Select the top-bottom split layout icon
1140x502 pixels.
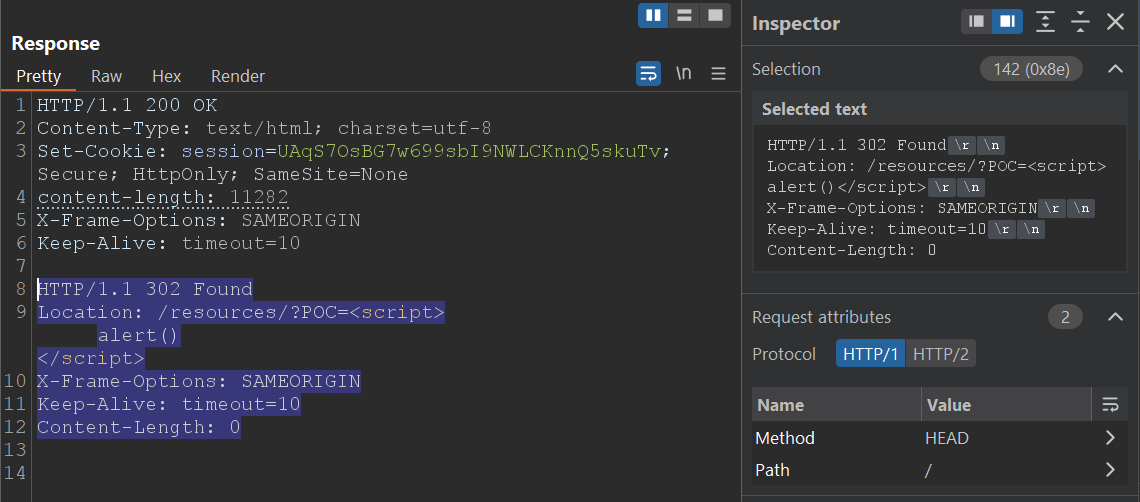tap(684, 15)
